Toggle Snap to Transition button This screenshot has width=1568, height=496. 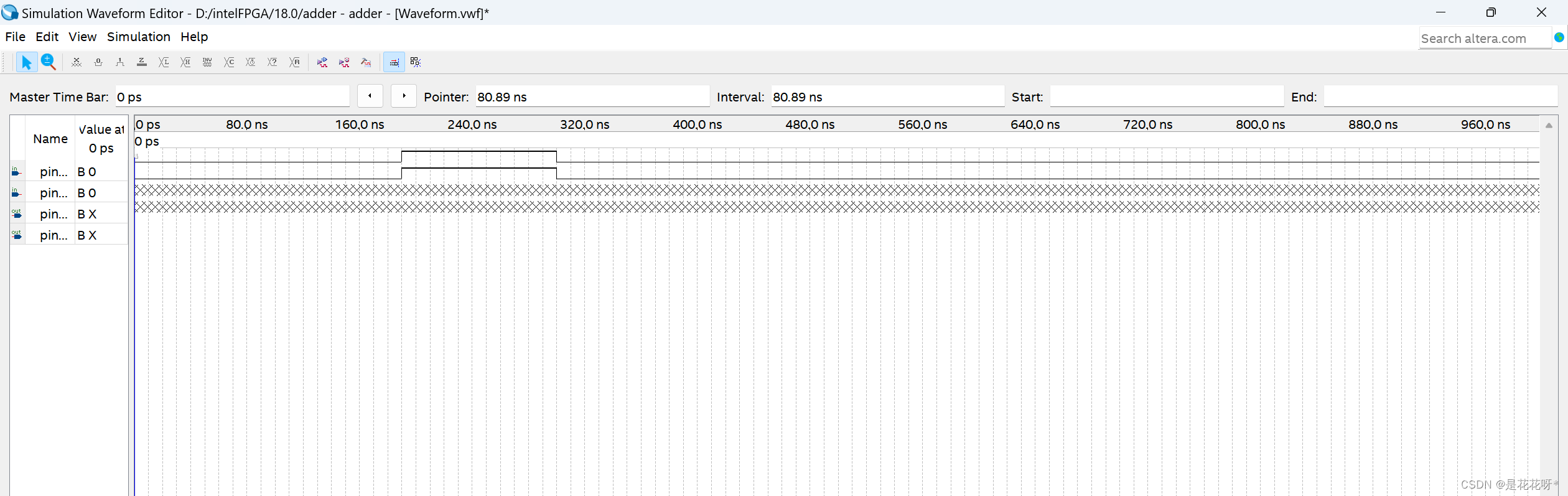tap(394, 62)
